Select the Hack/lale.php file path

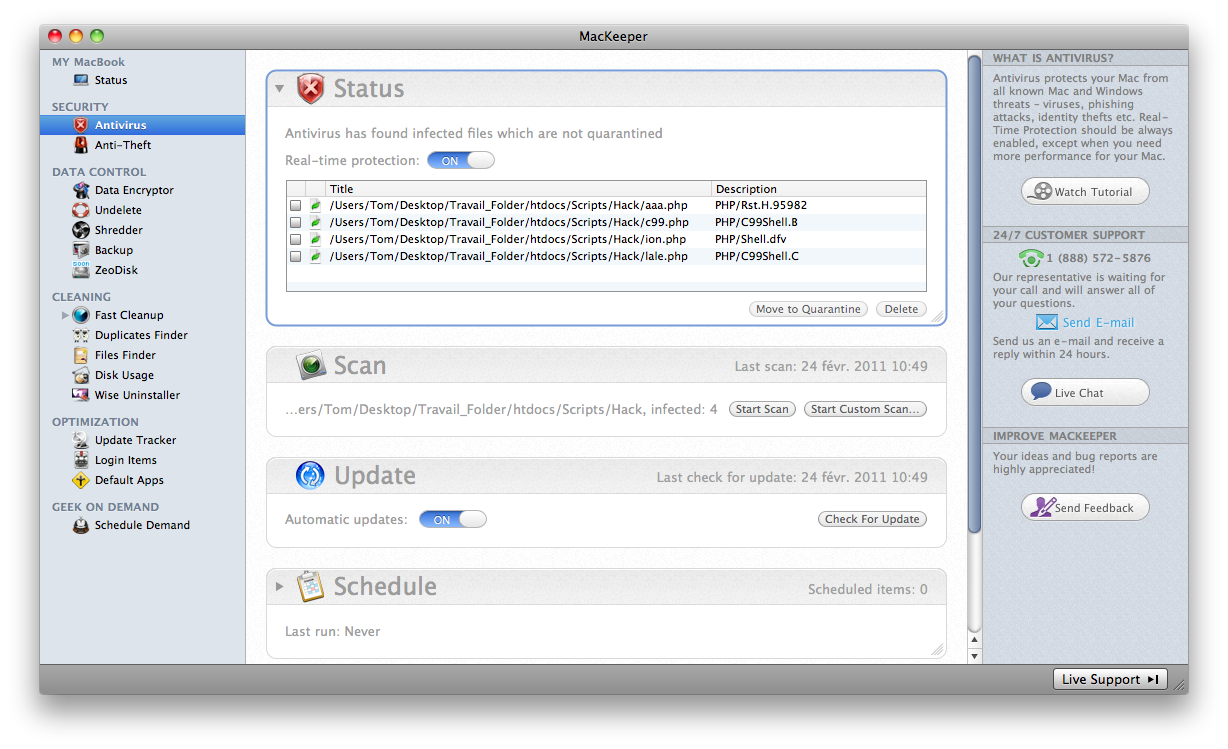(x=509, y=256)
